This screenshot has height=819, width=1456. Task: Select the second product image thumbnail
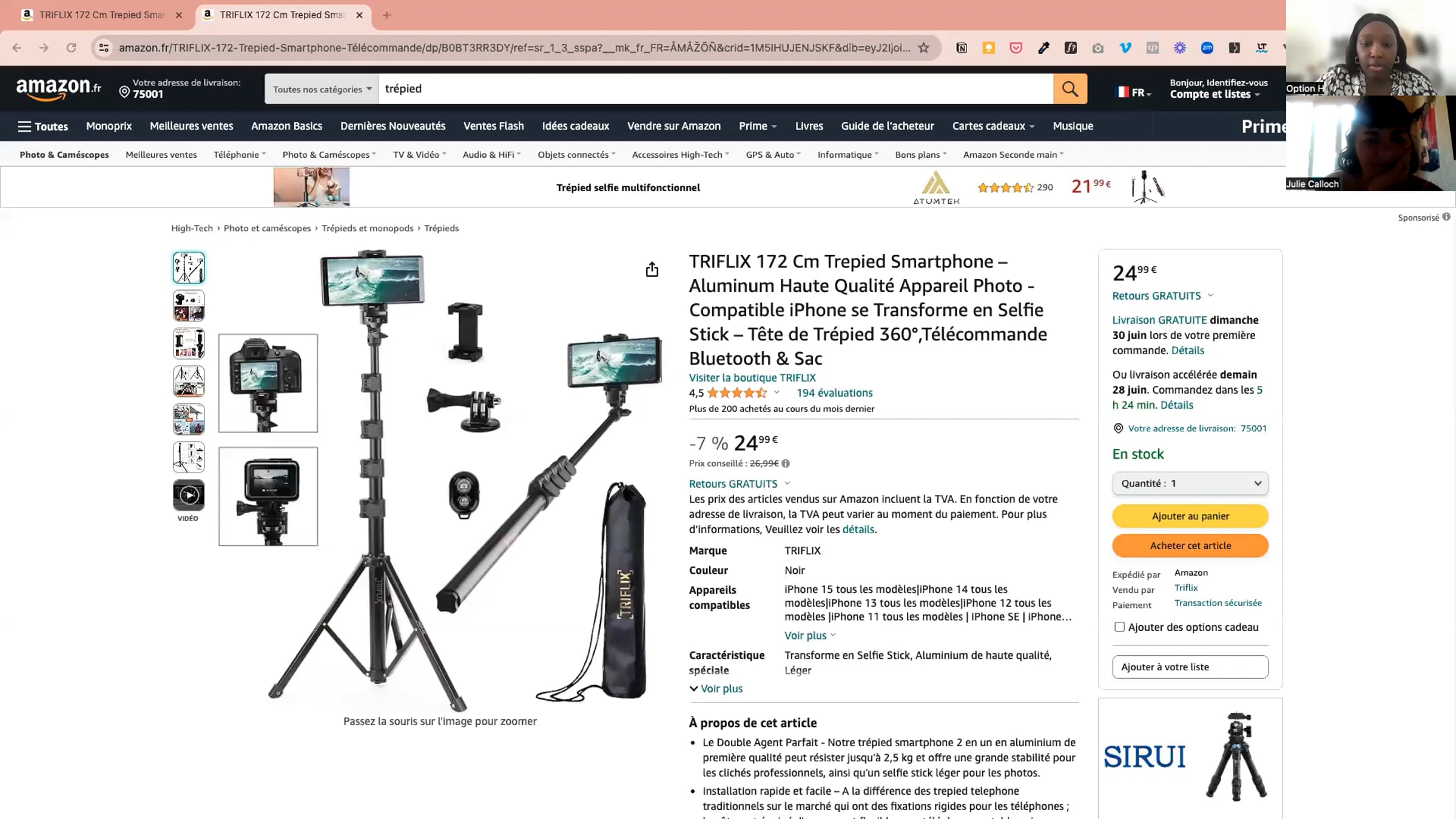(189, 306)
